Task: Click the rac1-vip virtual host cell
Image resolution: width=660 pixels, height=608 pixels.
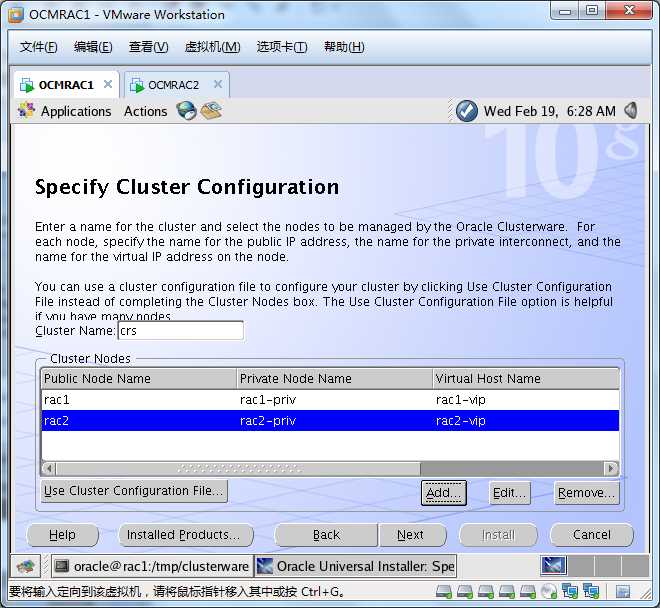Action: point(526,400)
